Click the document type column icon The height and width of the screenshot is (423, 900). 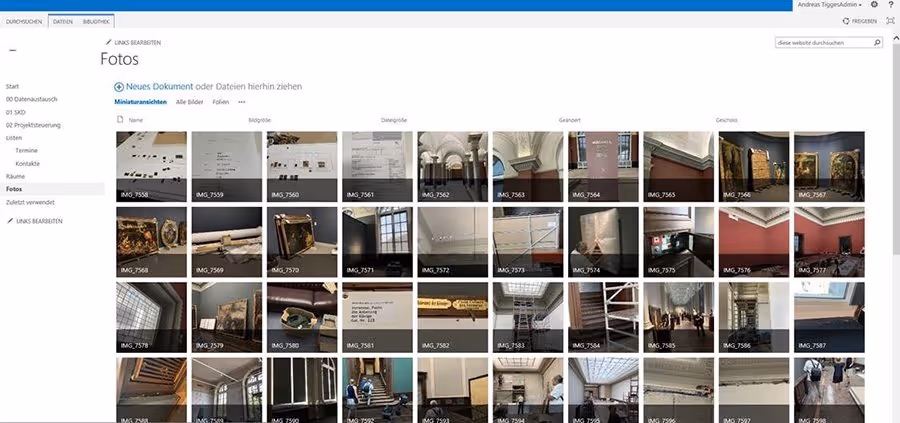tap(120, 120)
